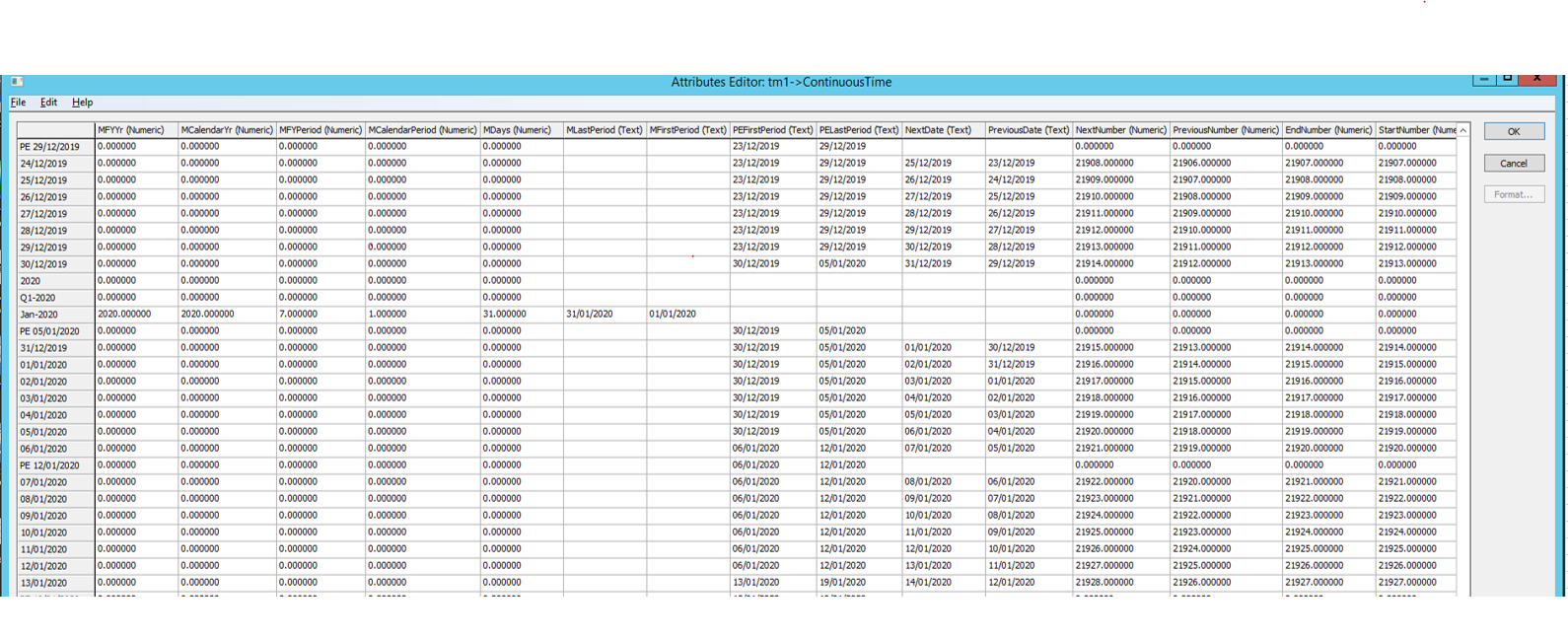The width and height of the screenshot is (1568, 639).
Task: Select the MFYPeriod (Numeric) column header
Action: click(321, 130)
